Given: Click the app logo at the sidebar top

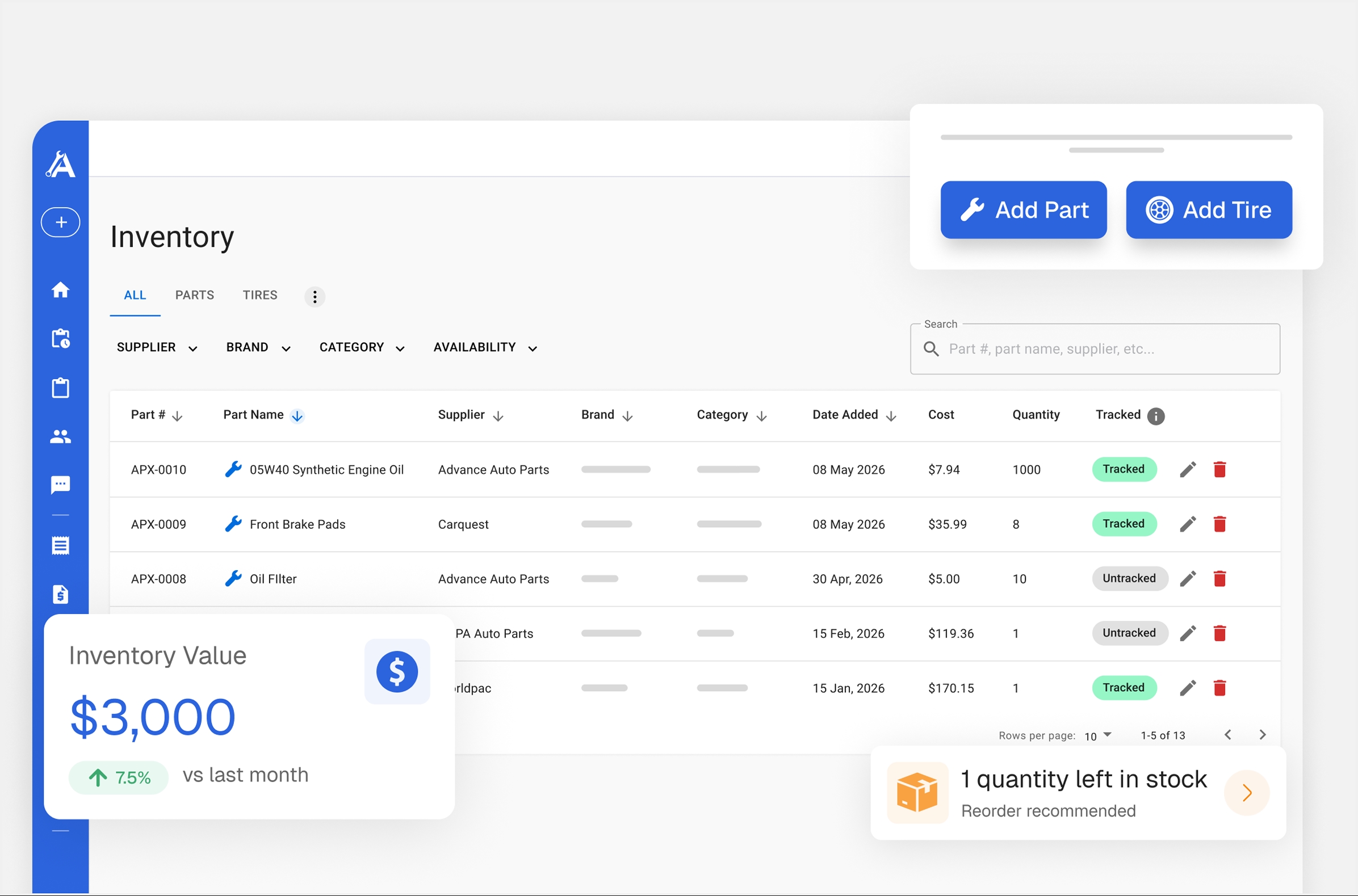Looking at the screenshot, I should click(61, 165).
